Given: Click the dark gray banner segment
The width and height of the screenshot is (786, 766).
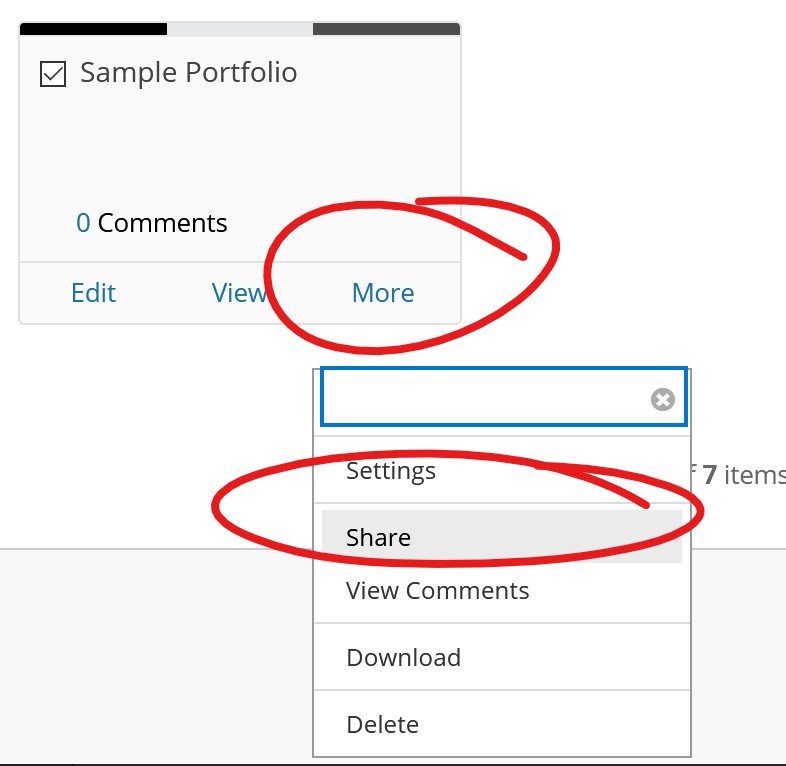Looking at the screenshot, I should pyautogui.click(x=386, y=29).
